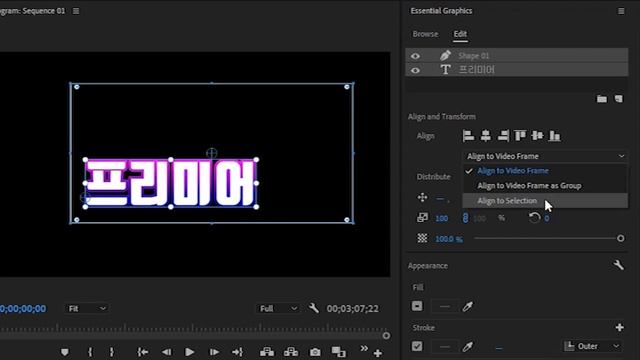Click the rotation icon
Viewport: 640px width, 360px height.
[534, 218]
